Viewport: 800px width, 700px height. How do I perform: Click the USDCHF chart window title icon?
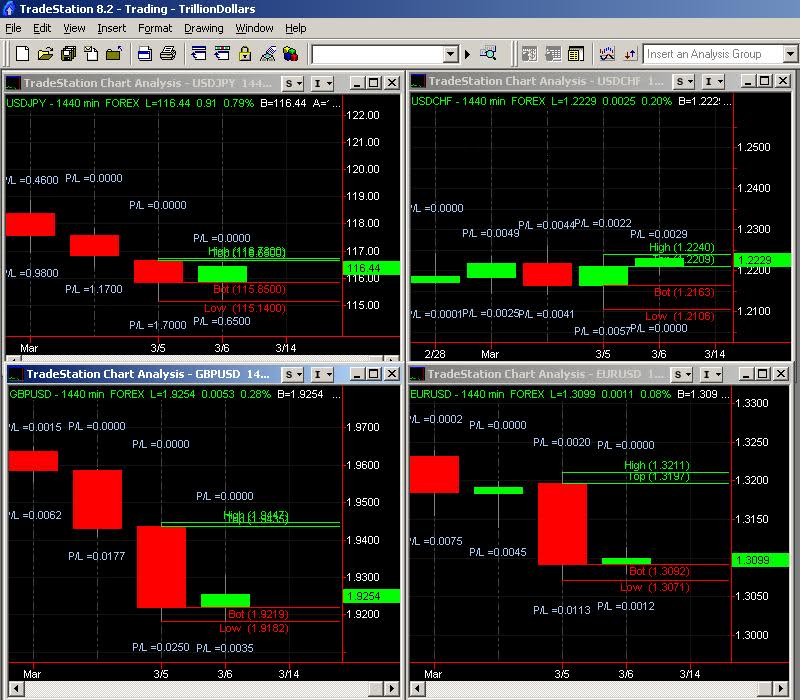(418, 81)
